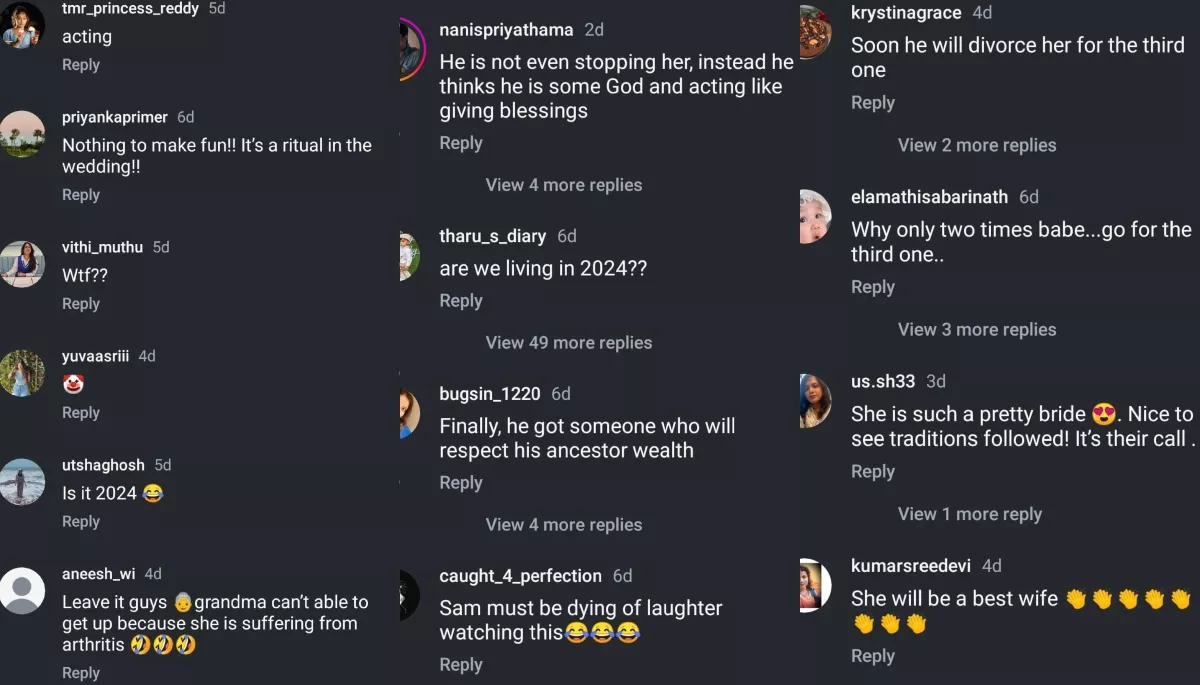1200x685 pixels.
Task: Show 2 more replies under krystinagrace
Action: click(x=976, y=145)
